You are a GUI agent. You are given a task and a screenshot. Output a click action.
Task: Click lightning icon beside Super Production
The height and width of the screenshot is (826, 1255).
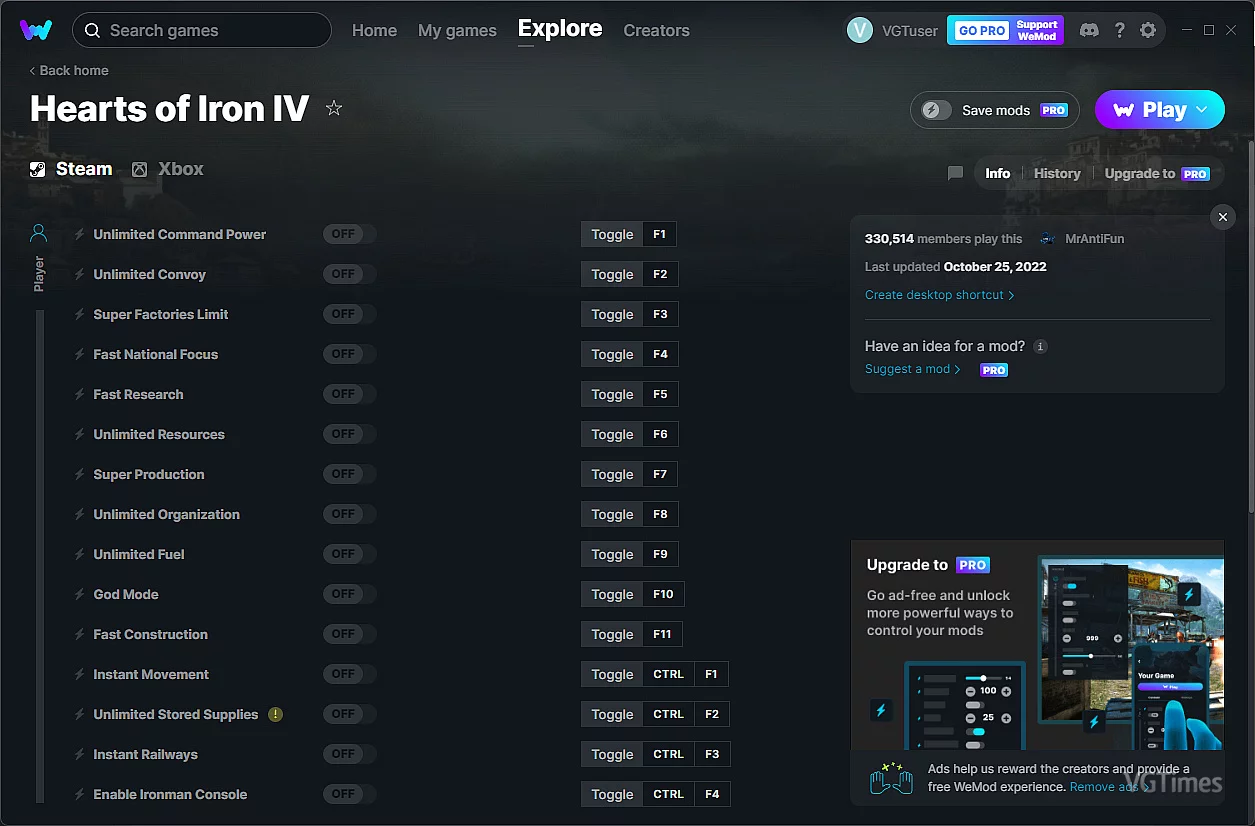80,474
